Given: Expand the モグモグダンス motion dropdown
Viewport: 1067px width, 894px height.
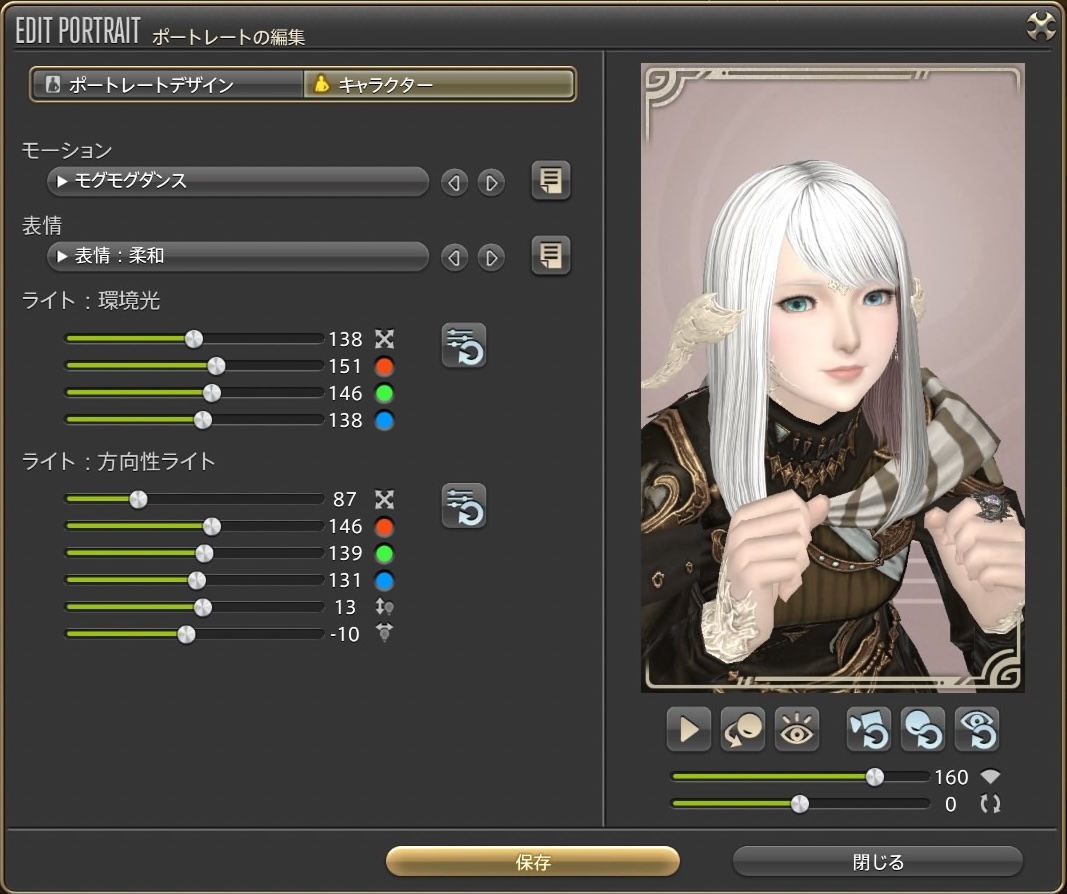Looking at the screenshot, I should coord(238,182).
